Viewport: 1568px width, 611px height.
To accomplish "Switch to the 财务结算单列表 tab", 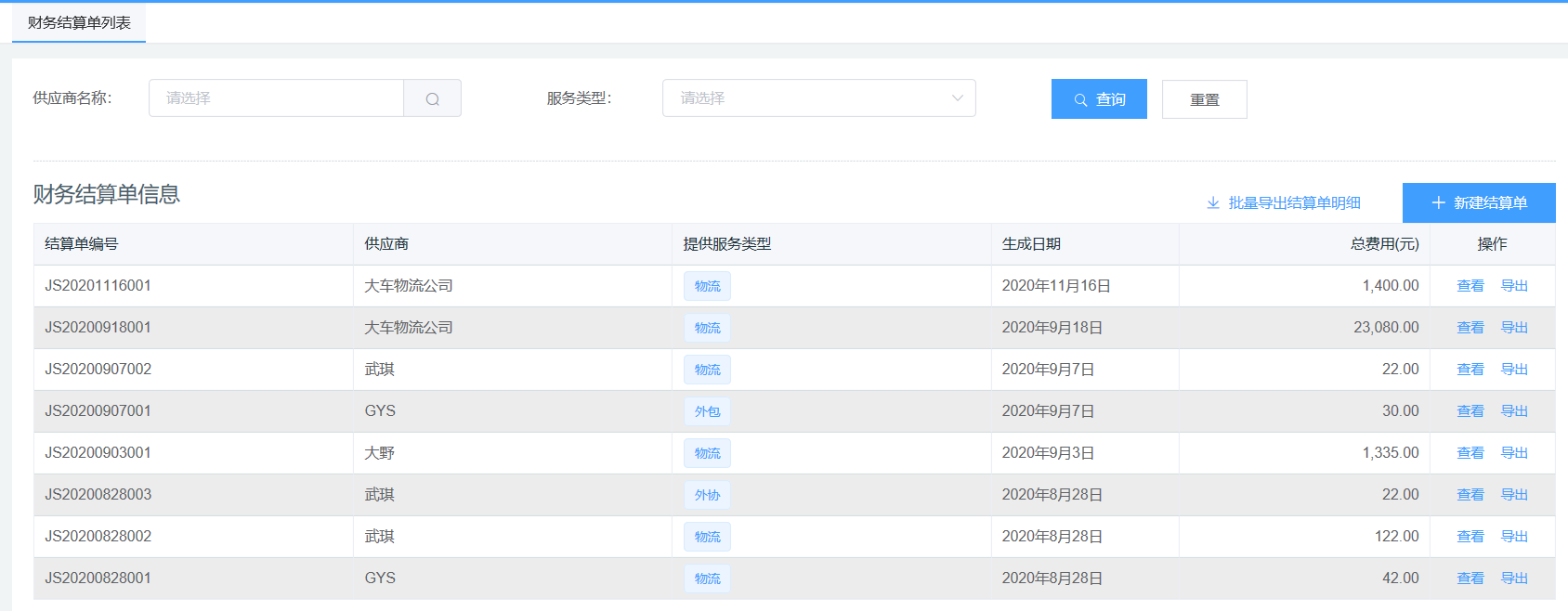I will coord(79,22).
